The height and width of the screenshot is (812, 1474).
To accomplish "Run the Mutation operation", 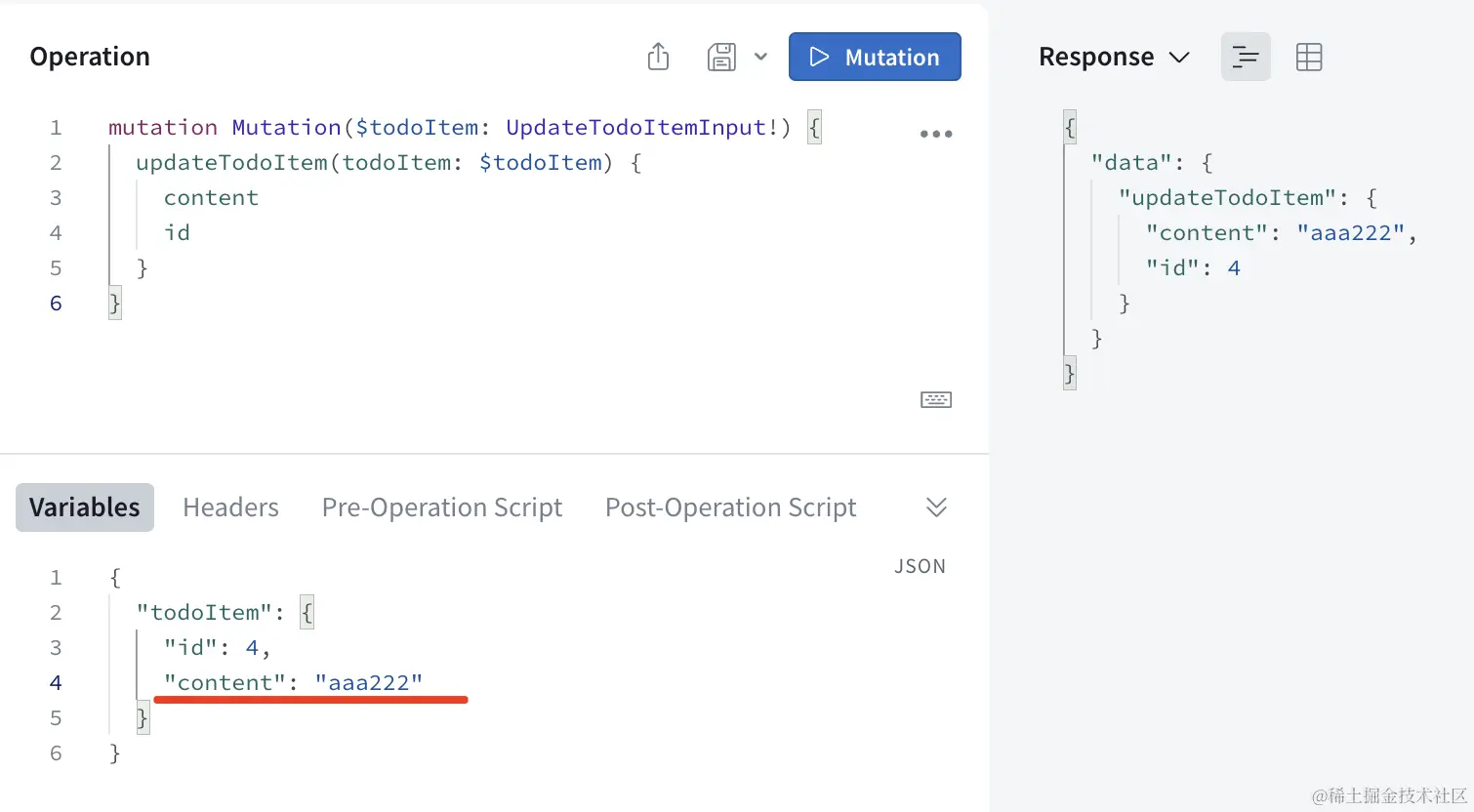I will click(875, 57).
